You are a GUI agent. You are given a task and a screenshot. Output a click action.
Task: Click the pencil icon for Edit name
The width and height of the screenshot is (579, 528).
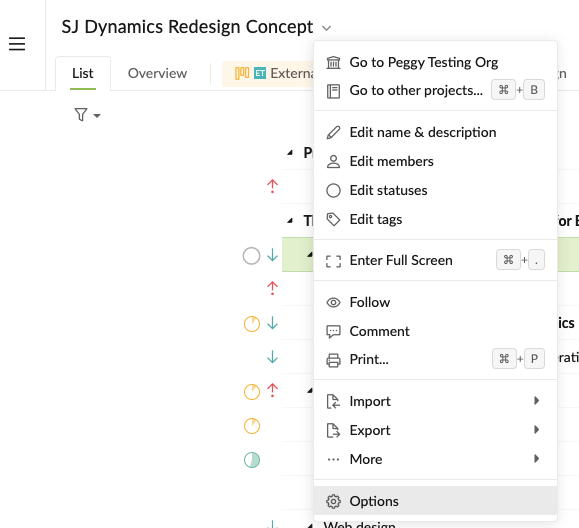point(333,133)
